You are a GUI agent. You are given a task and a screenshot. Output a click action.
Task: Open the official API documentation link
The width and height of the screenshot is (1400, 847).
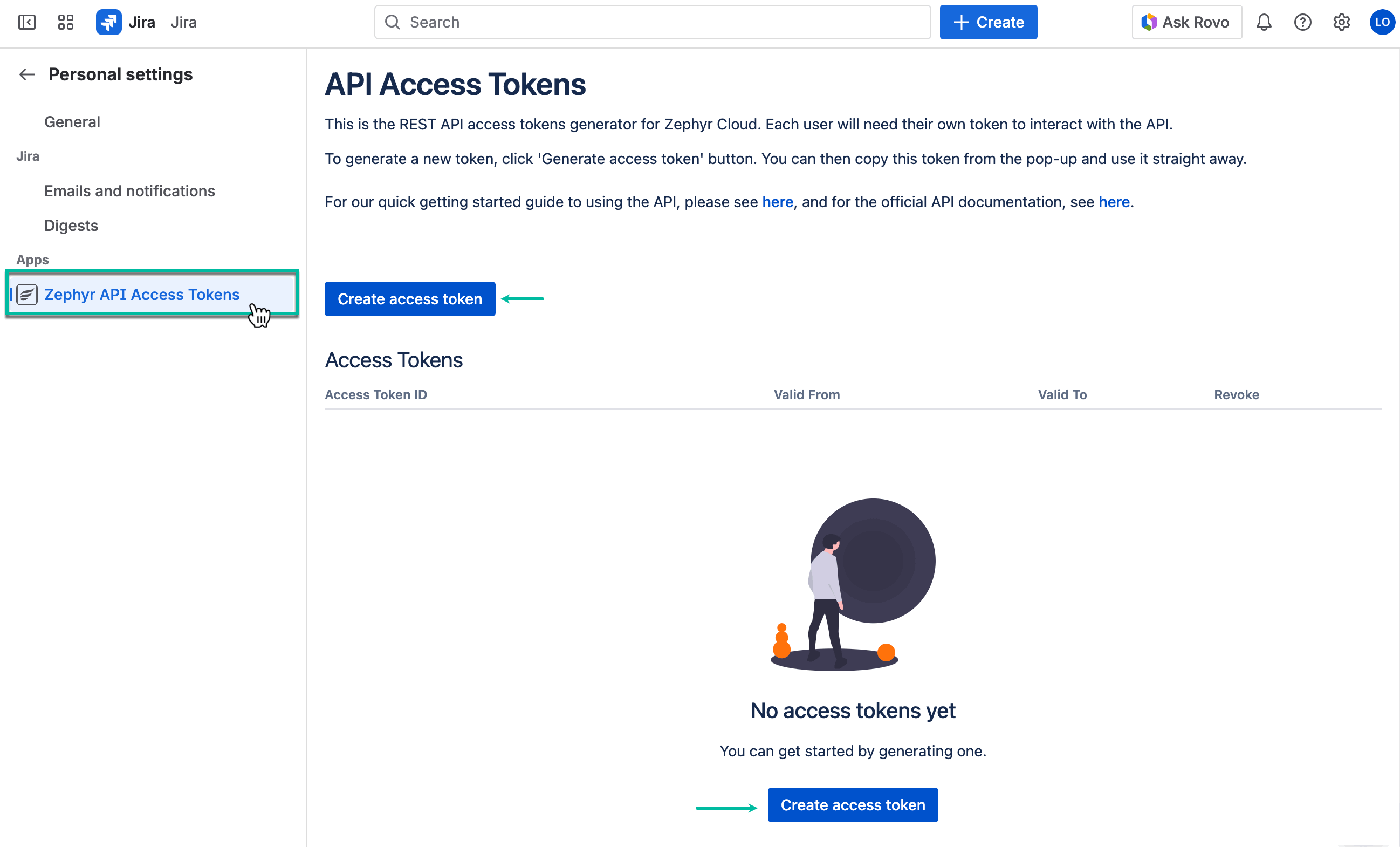tap(1114, 202)
